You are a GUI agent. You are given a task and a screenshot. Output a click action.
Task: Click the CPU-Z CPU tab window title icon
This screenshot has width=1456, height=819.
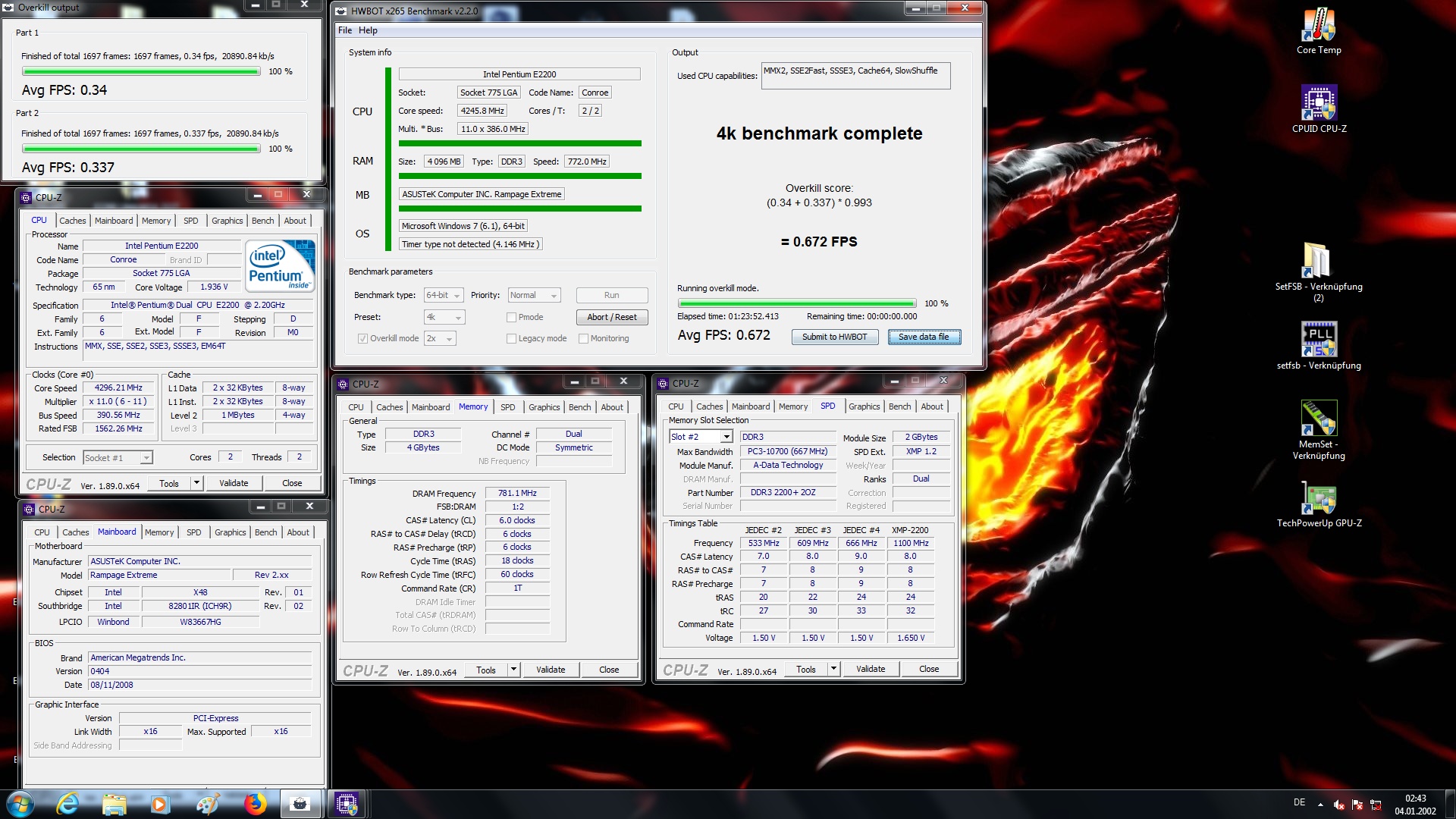click(26, 198)
